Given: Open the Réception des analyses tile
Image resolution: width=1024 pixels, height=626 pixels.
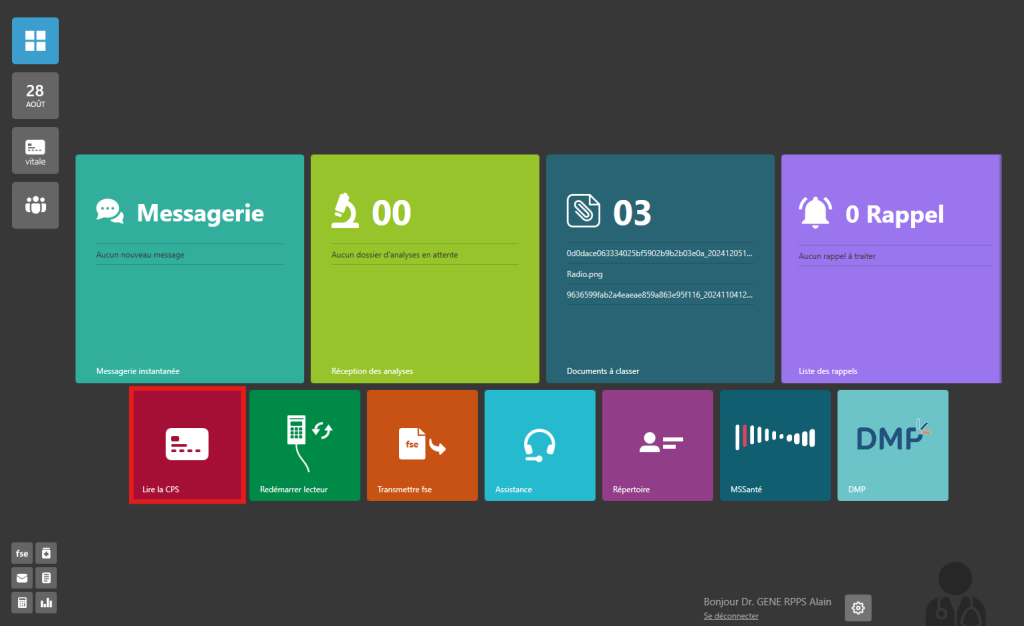Looking at the screenshot, I should [424, 268].
